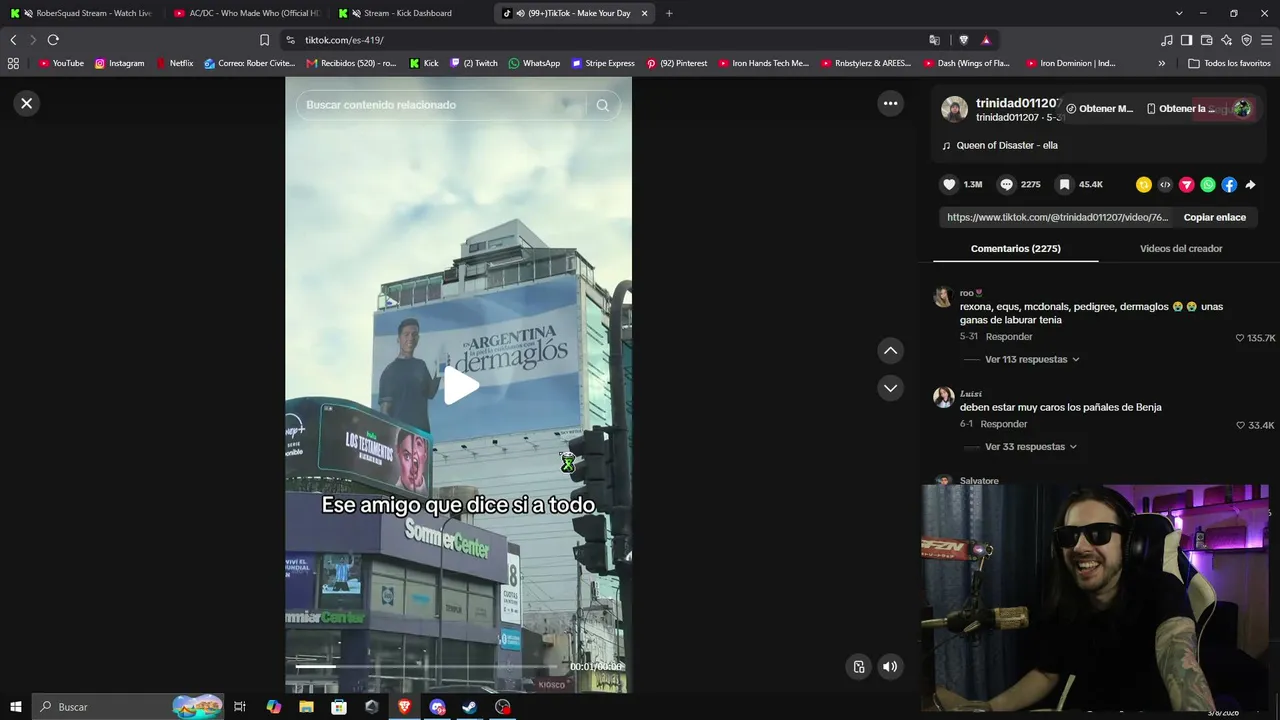Open the Brave Shields lion icon
This screenshot has width=1280, height=720.
pyautogui.click(x=963, y=40)
